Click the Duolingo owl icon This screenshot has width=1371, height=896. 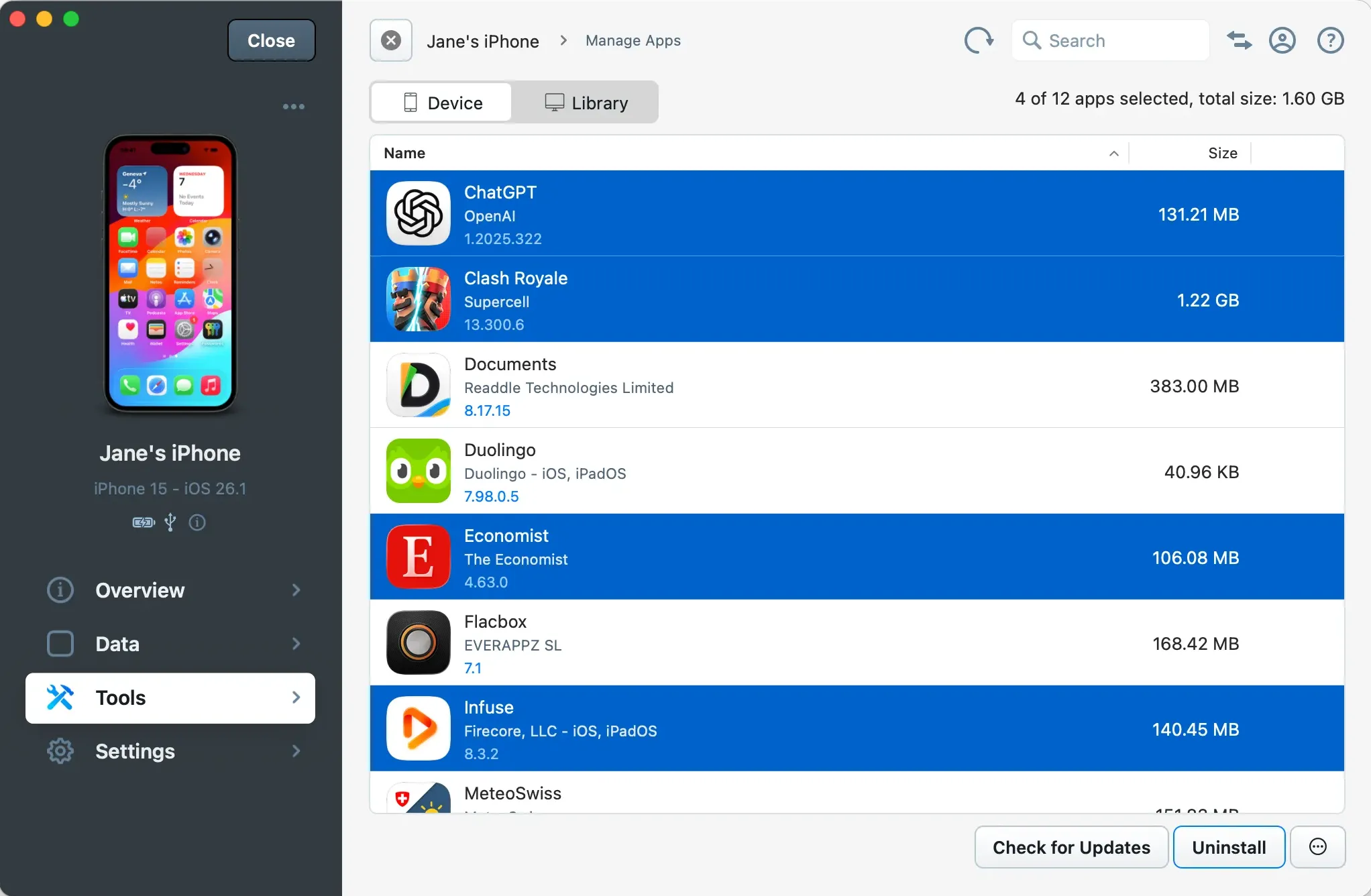[x=419, y=471]
